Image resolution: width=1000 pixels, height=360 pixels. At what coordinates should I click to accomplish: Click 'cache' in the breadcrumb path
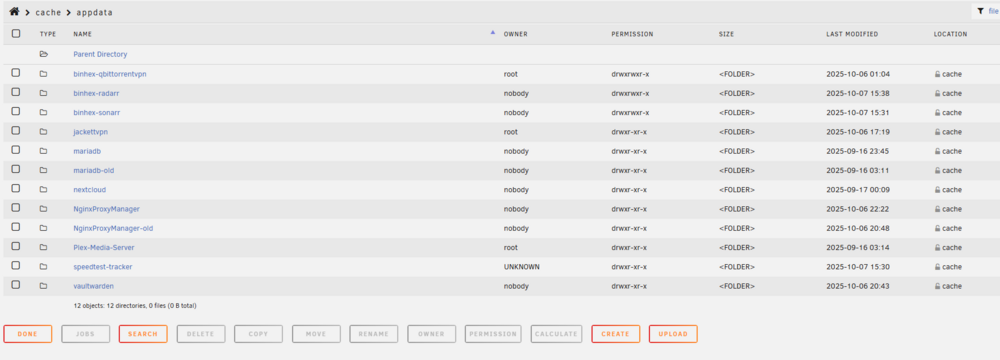[47, 12]
